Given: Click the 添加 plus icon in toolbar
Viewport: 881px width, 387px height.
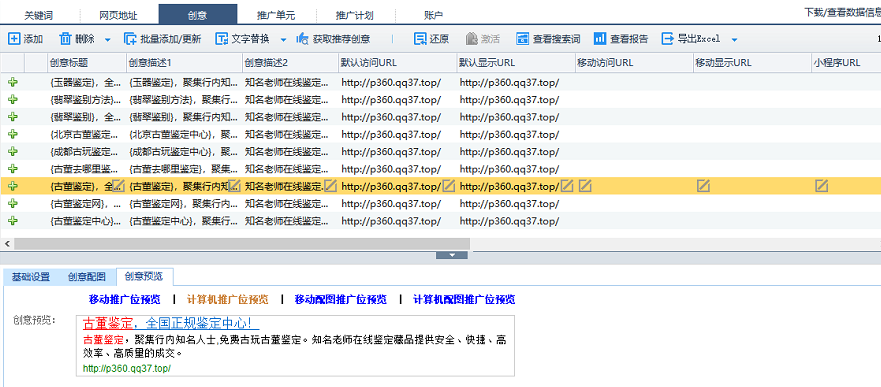Looking at the screenshot, I should pyautogui.click(x=14, y=39).
